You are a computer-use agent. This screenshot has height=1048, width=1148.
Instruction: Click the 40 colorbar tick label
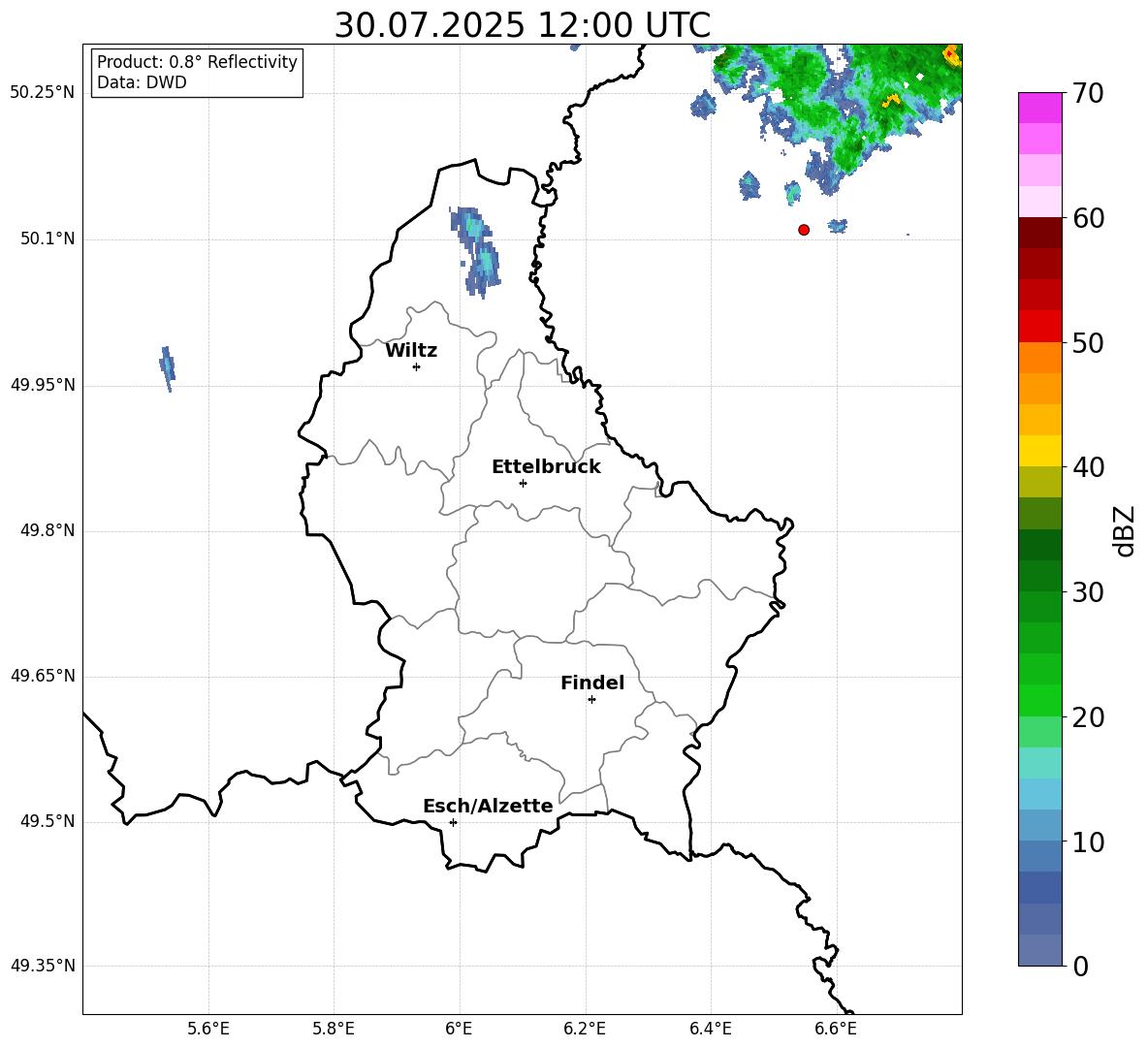pos(1088,467)
